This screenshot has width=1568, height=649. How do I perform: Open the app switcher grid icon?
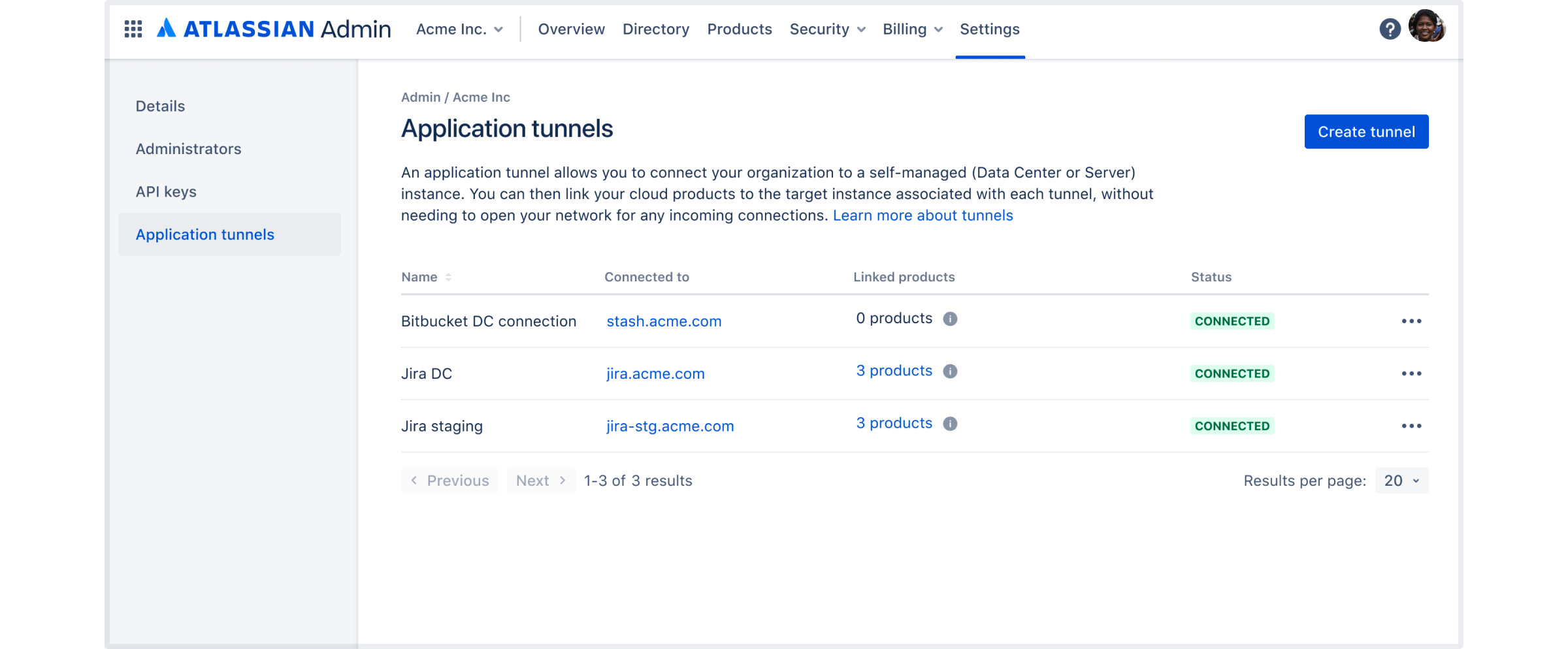coord(133,29)
